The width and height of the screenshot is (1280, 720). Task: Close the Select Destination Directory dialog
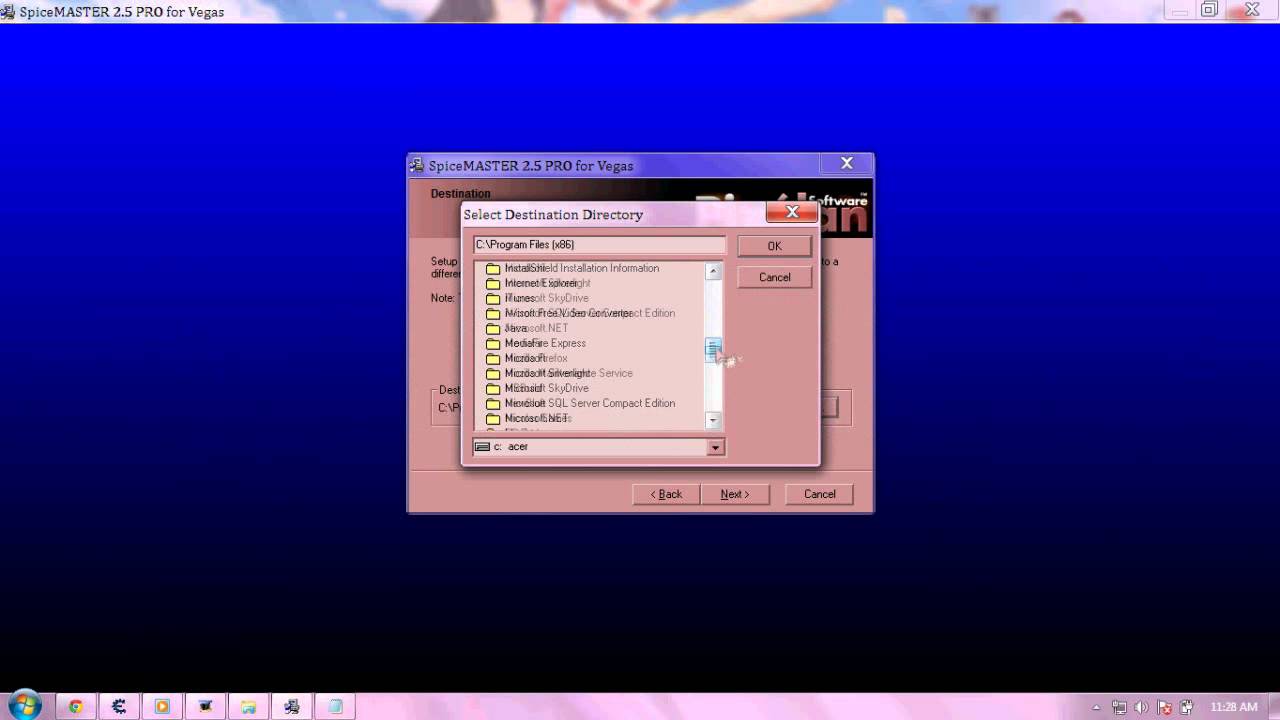[x=792, y=212]
